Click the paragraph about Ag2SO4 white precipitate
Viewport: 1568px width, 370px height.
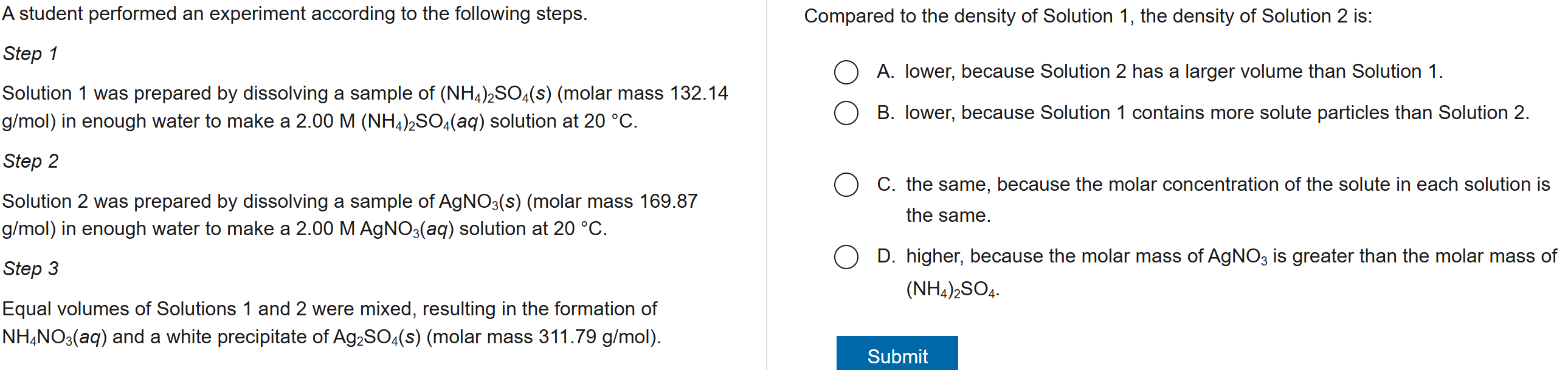(332, 323)
